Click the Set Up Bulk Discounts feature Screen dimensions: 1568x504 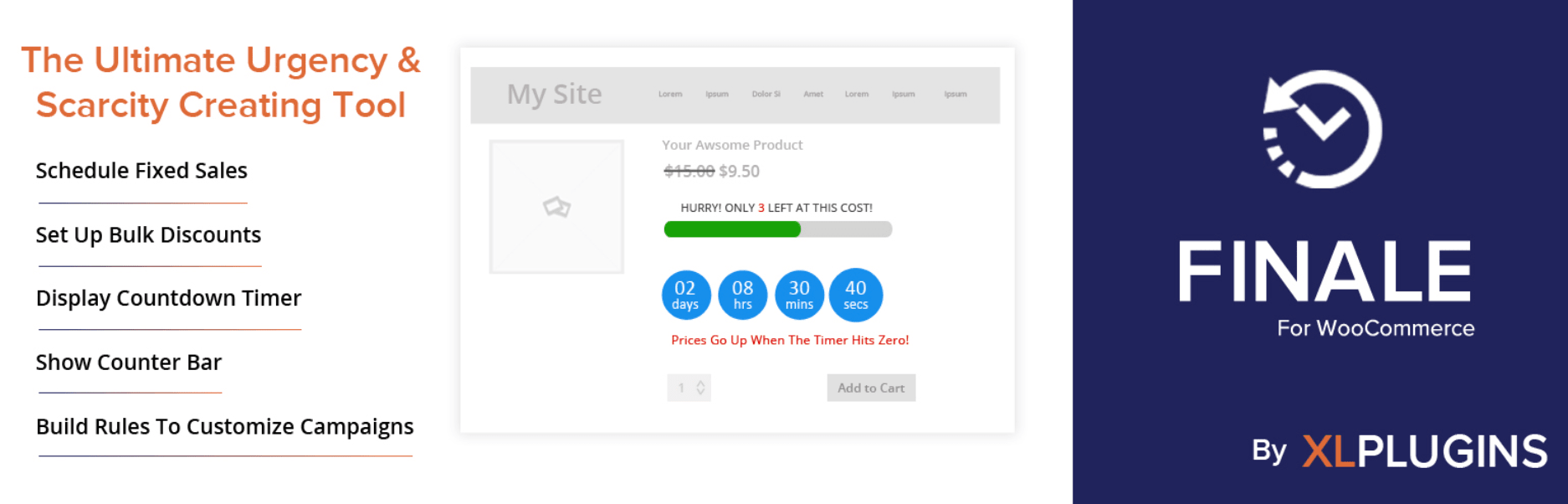(148, 235)
